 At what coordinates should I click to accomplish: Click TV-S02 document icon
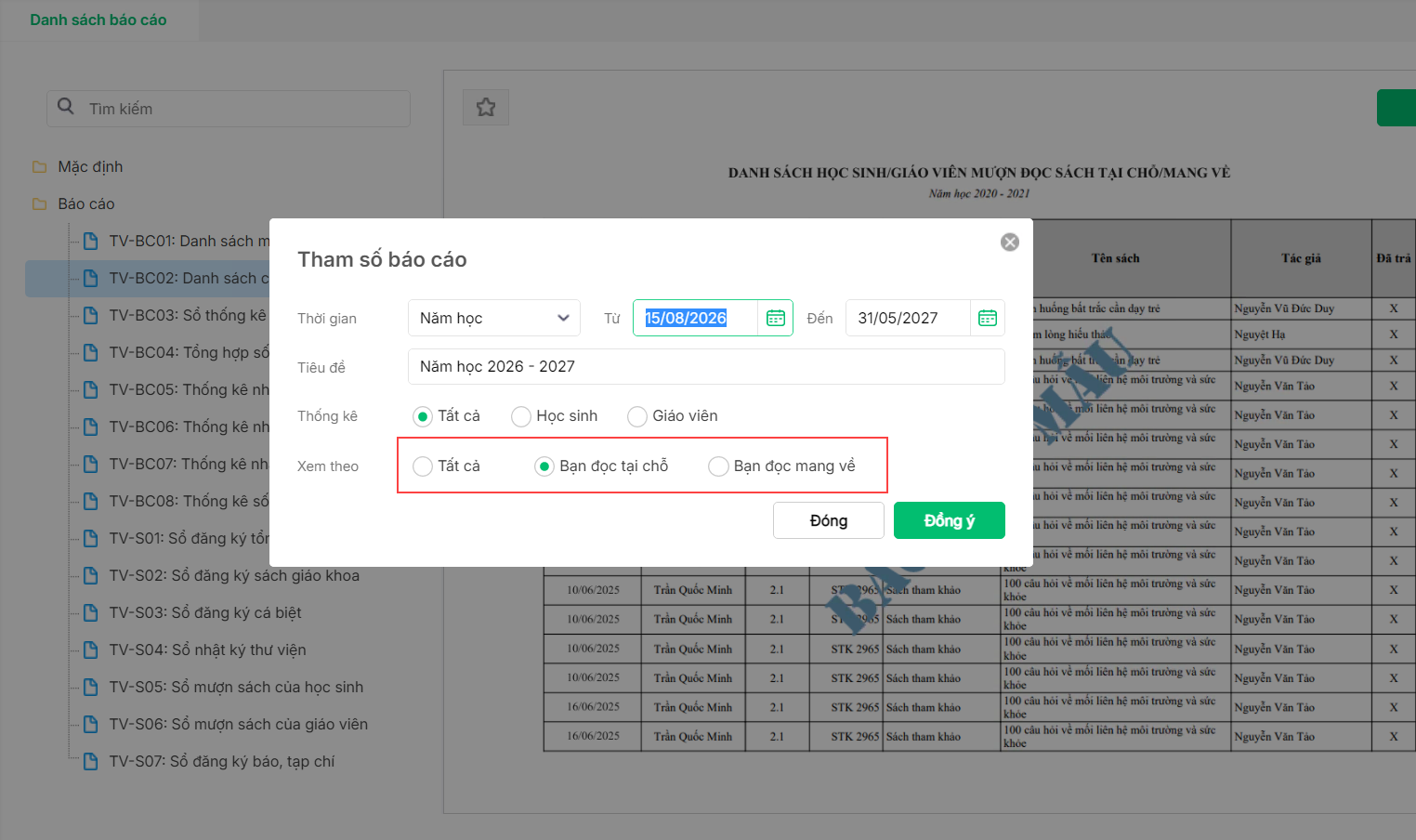coord(90,575)
